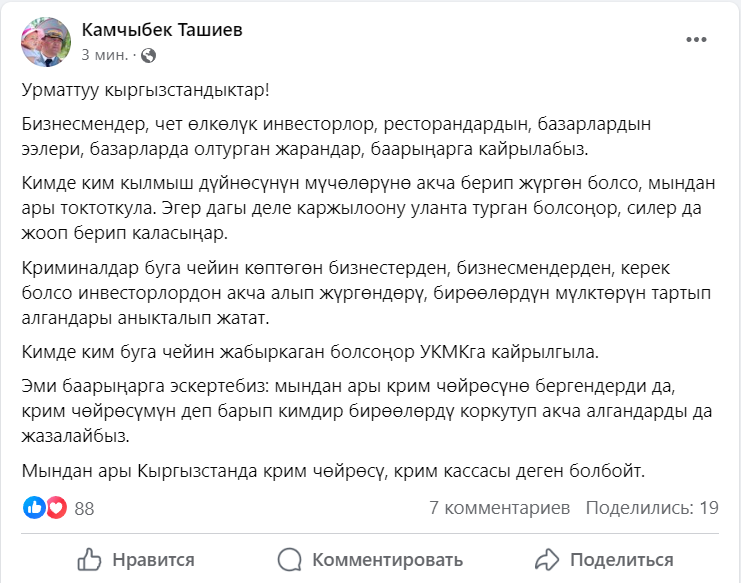
Task: Open the author name Камчыбек Ташиев link
Action: [162, 30]
